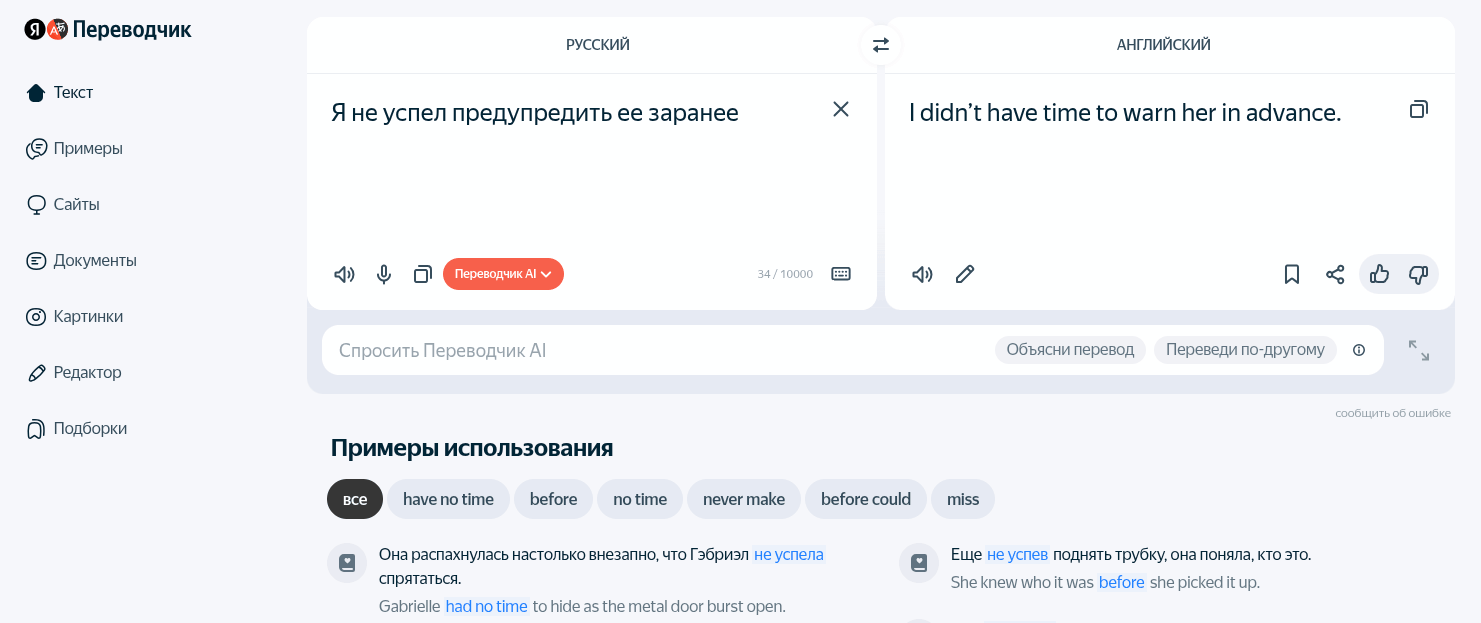Select source language РУССКИЙ
This screenshot has width=1481, height=623.
pos(598,45)
